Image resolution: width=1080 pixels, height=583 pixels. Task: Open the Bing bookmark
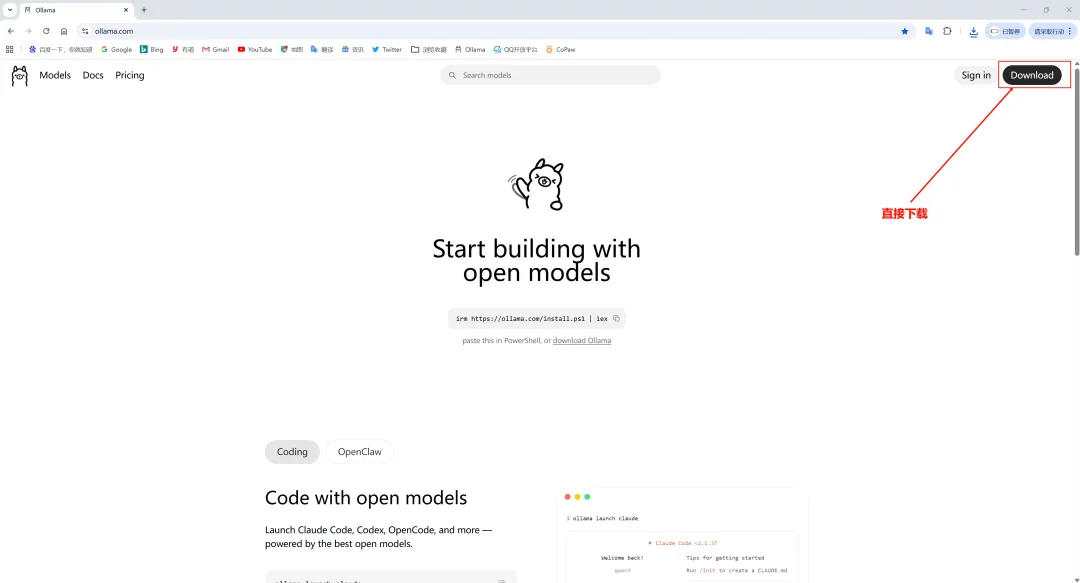pyautogui.click(x=152, y=50)
